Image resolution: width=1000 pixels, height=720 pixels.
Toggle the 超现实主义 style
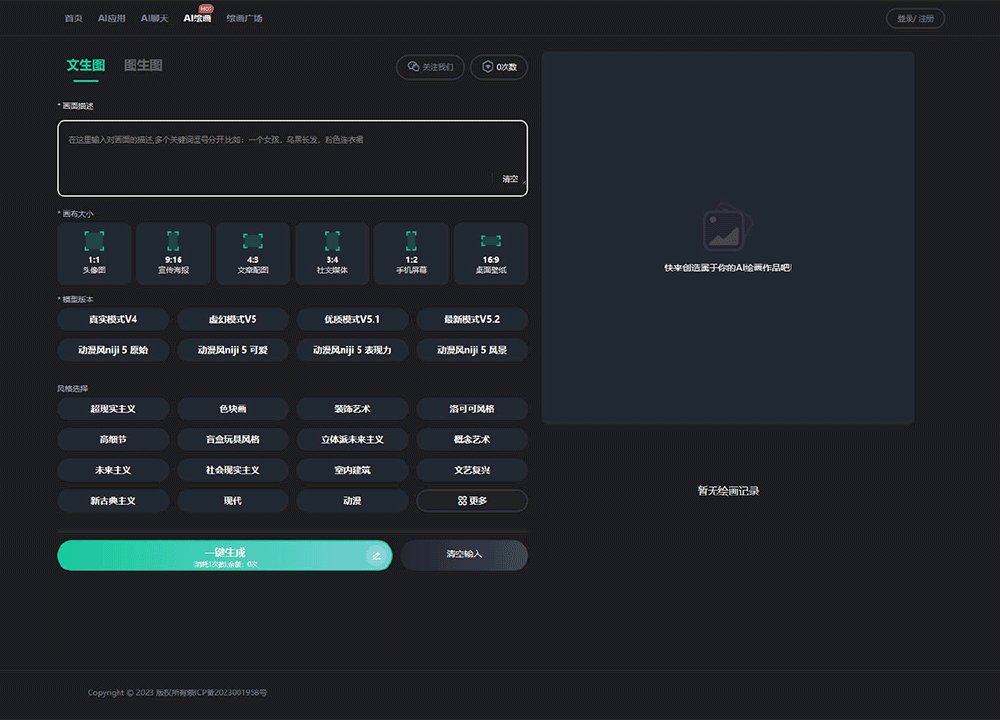tap(113, 409)
